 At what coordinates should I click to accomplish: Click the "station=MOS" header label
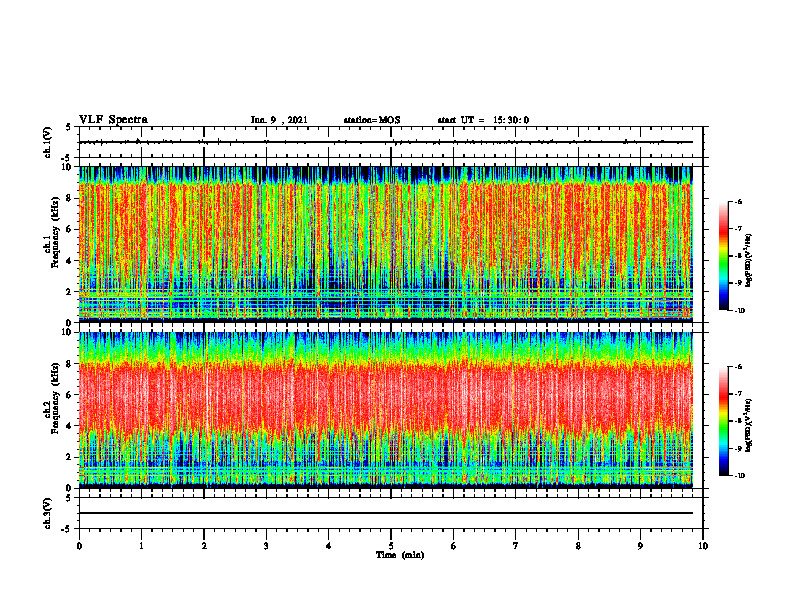click(x=372, y=120)
